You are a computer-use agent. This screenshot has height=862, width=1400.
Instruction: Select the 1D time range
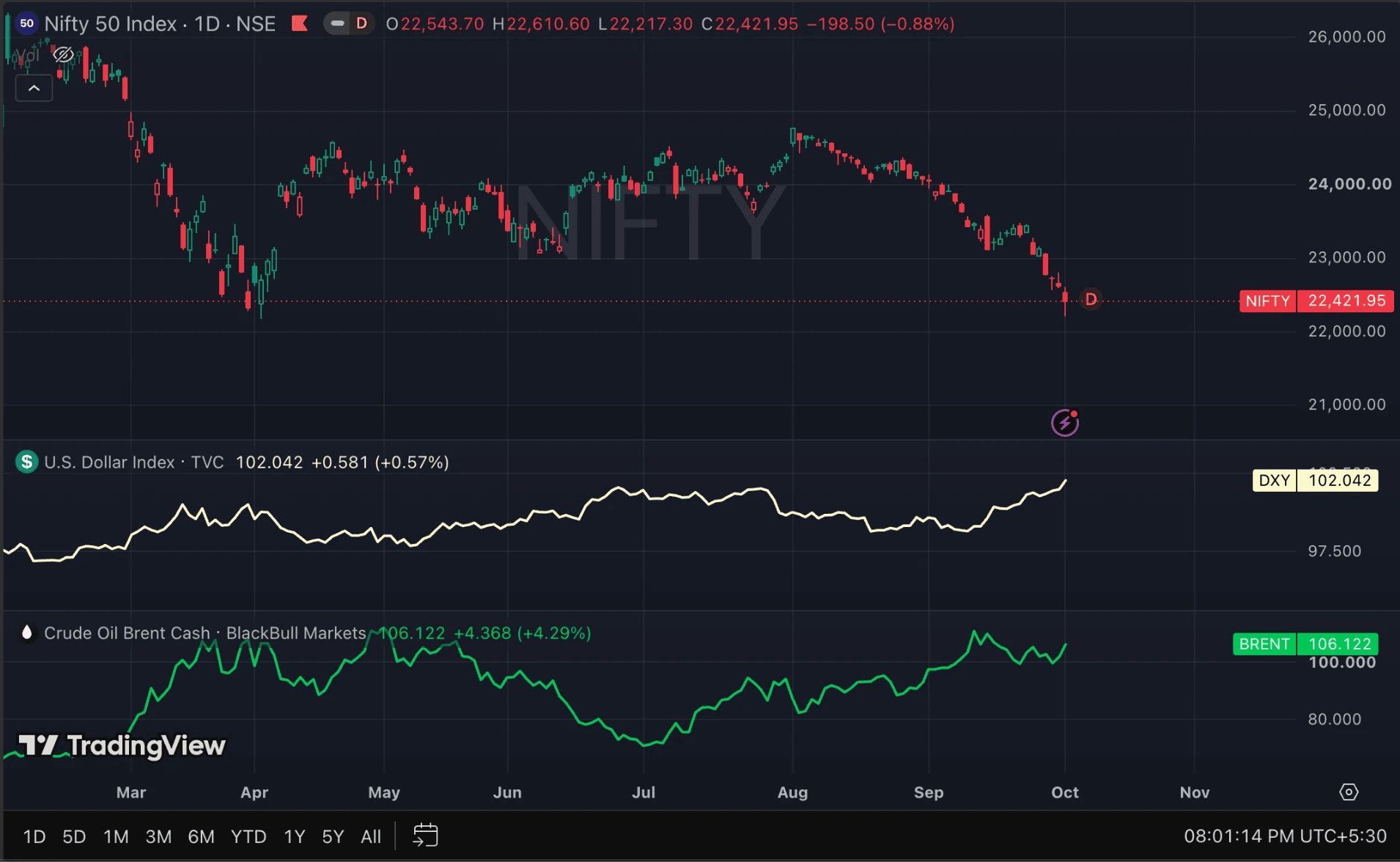(34, 836)
